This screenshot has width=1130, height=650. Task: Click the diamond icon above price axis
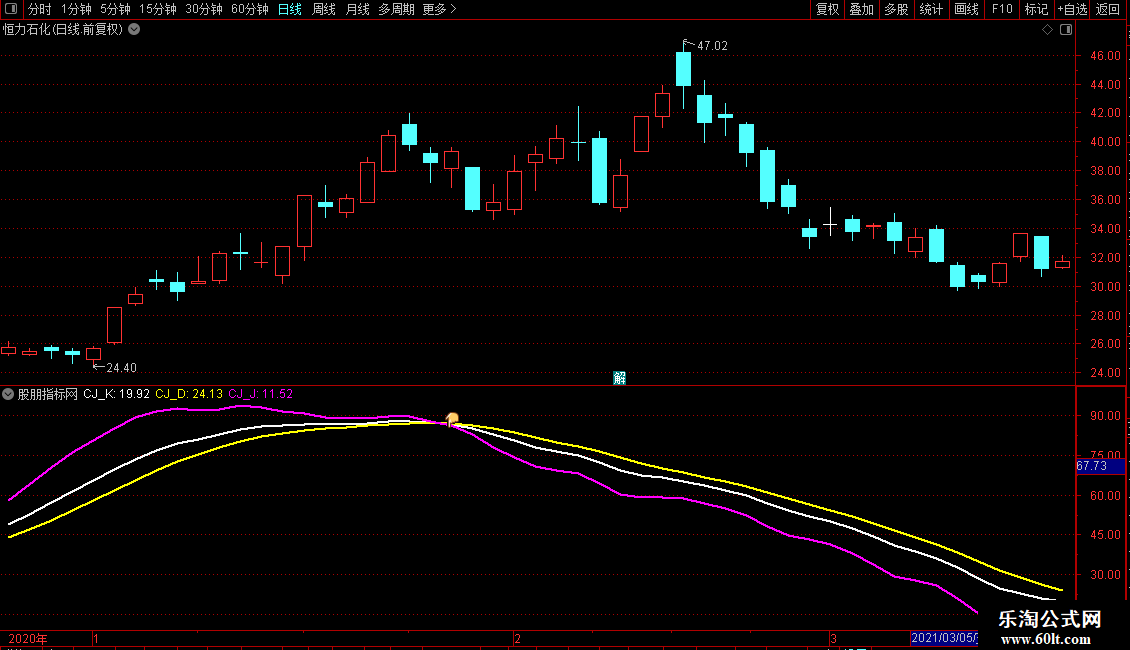tap(1048, 30)
